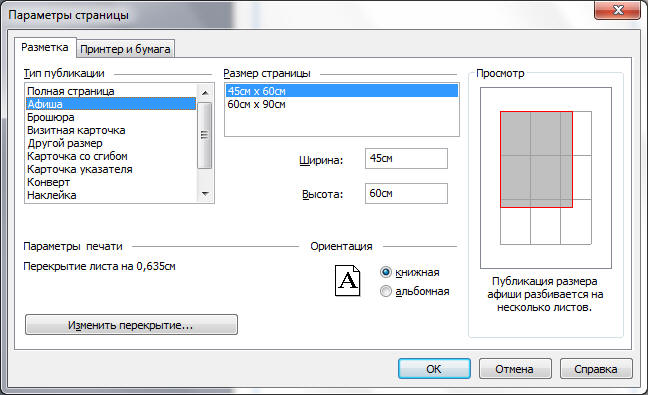Screen dimensions: 648x395
Task: Select Конверт publication type
Action: pyautogui.click(x=111, y=182)
